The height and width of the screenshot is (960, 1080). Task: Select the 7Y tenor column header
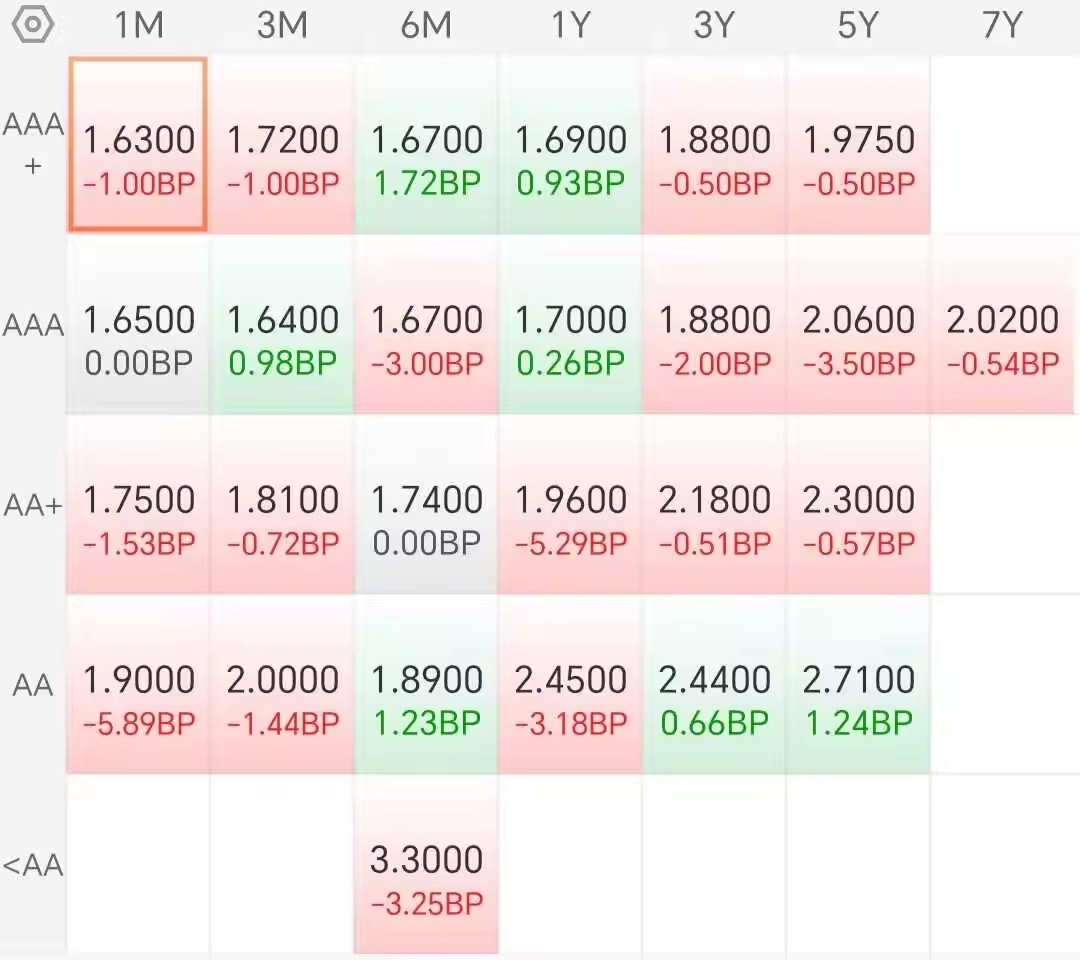pyautogui.click(x=1001, y=26)
